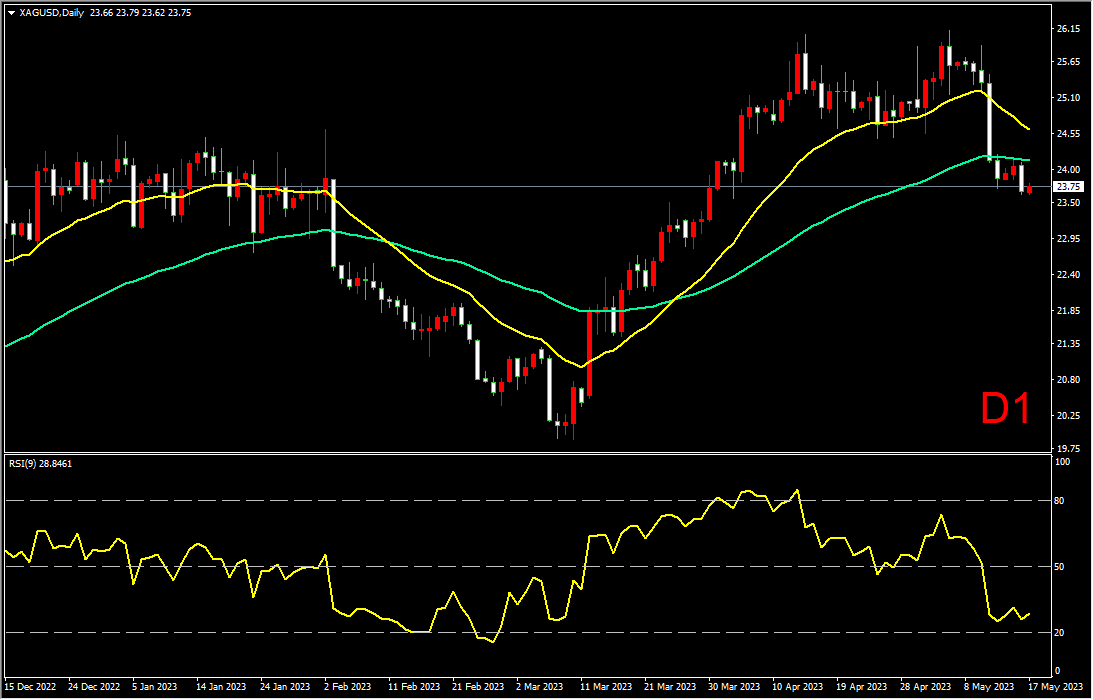Click the 28 Apr 2023 date label

pos(924,687)
